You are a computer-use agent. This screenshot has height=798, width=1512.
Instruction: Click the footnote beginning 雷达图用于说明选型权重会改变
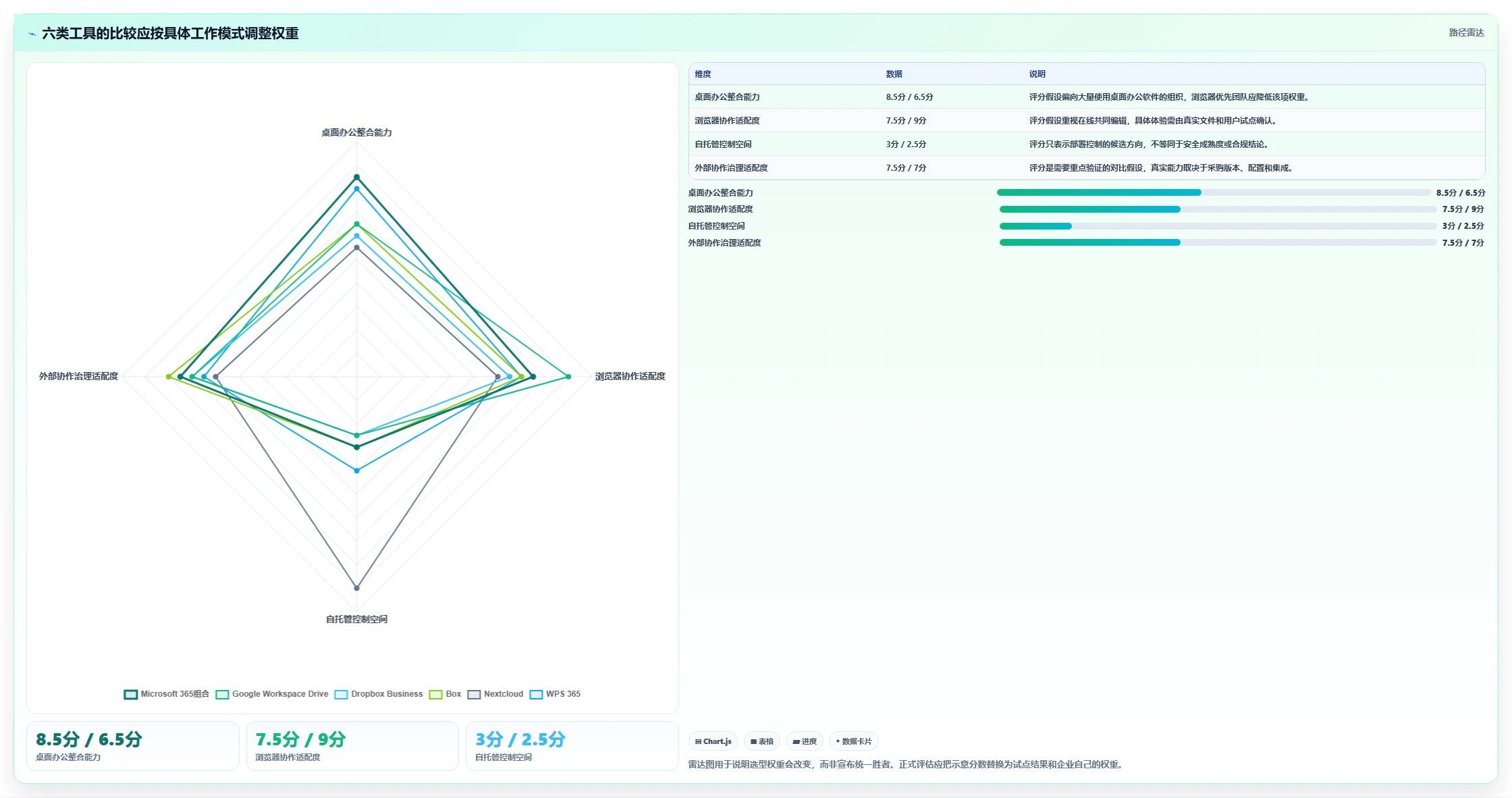click(x=907, y=765)
